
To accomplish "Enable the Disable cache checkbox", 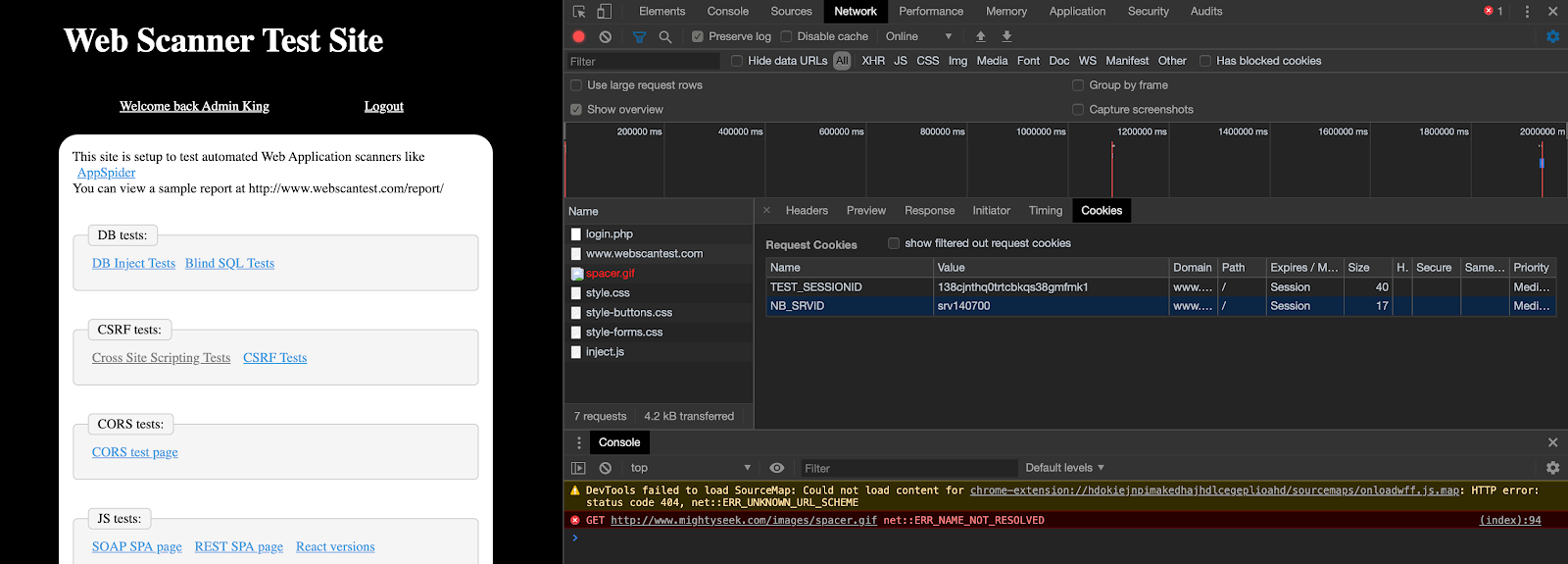I will (786, 36).
